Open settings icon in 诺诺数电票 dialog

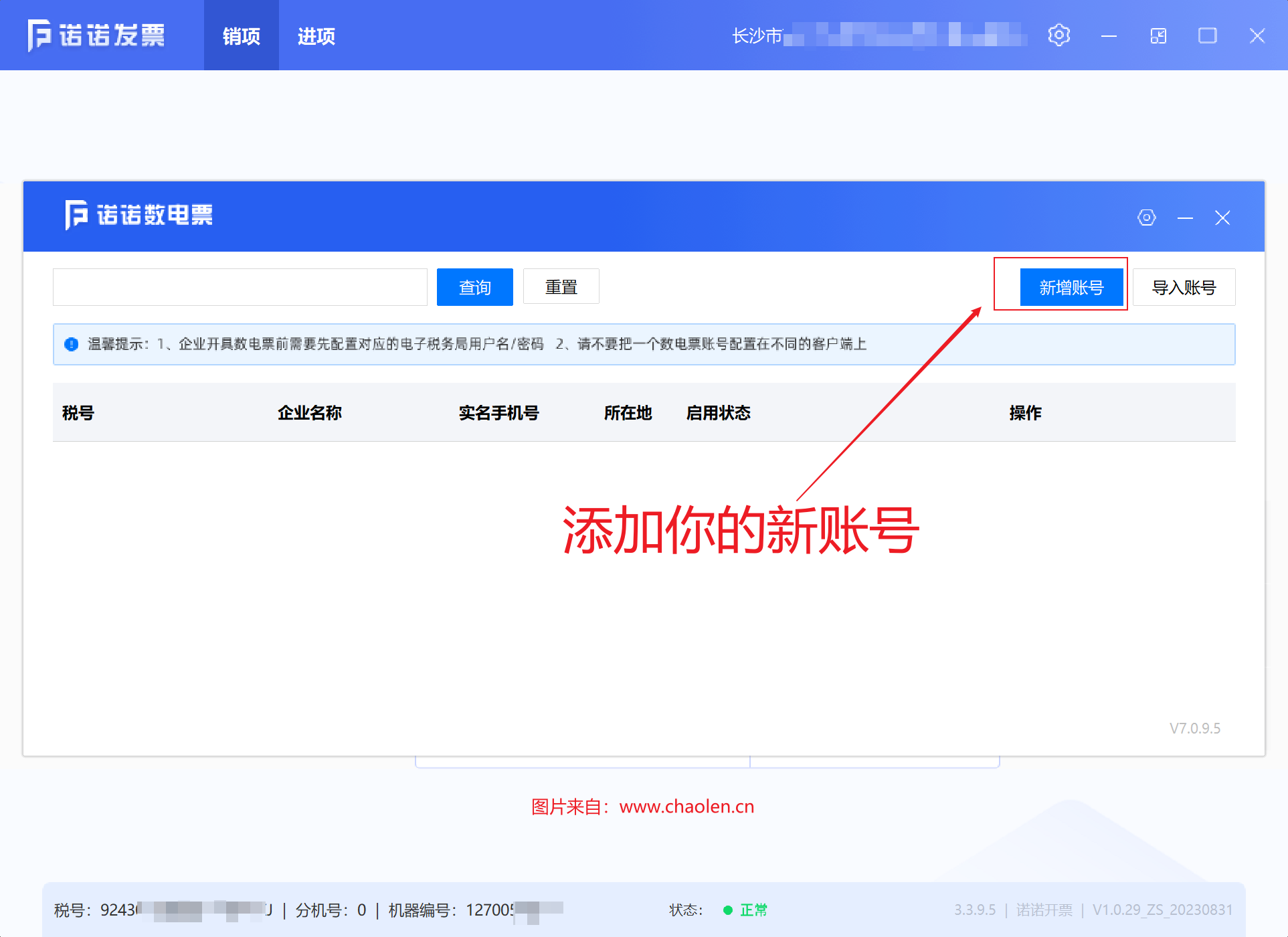pyautogui.click(x=1146, y=218)
